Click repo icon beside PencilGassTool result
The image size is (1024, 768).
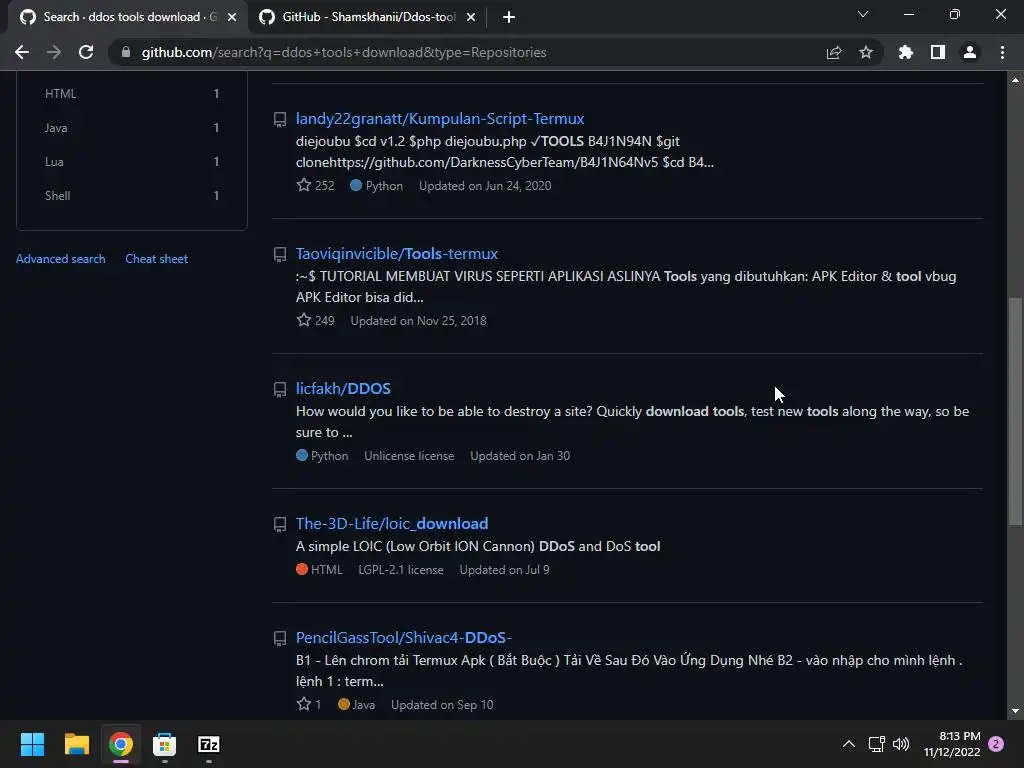pos(280,639)
